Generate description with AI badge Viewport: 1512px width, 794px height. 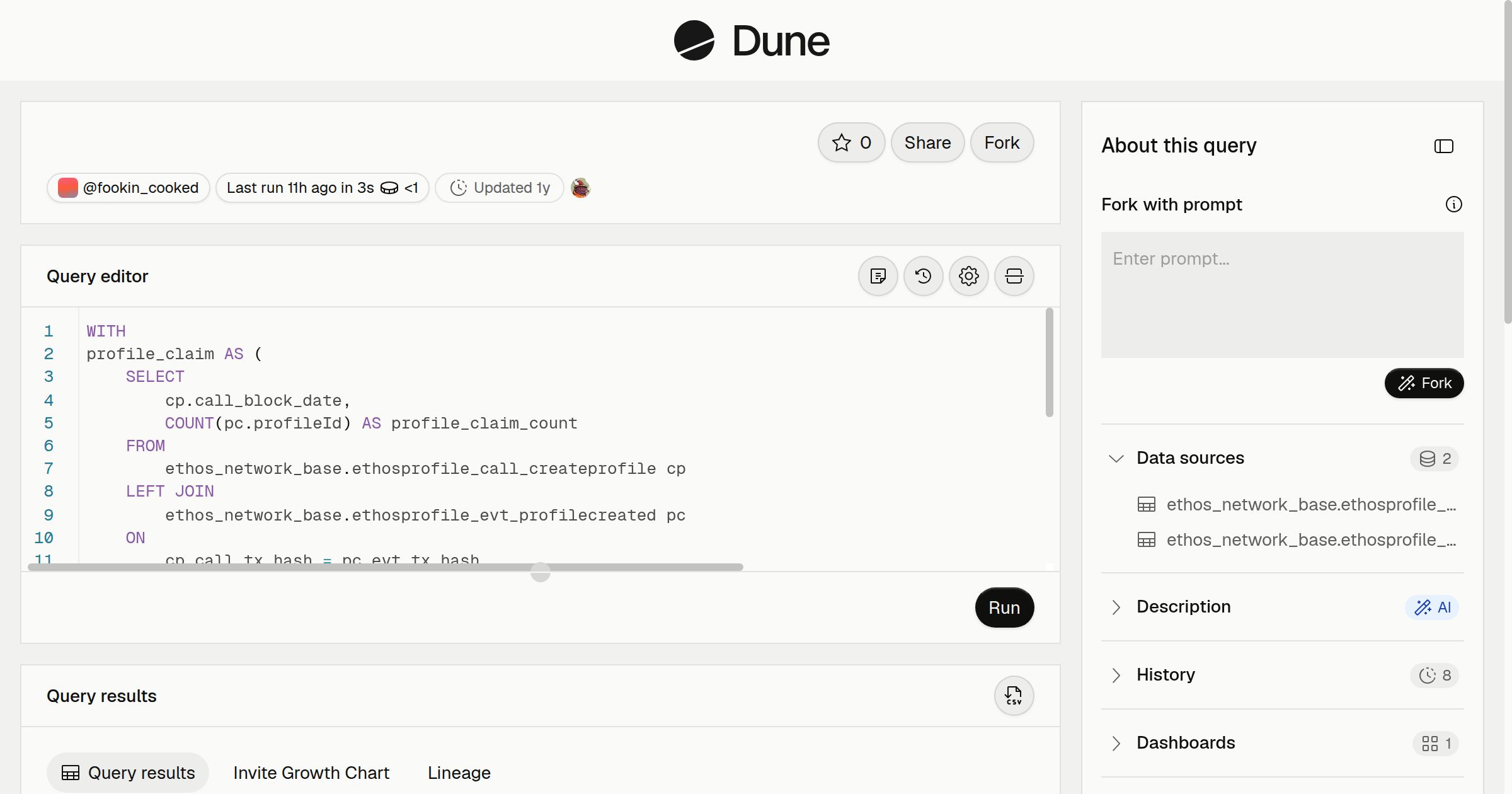pyautogui.click(x=1432, y=607)
